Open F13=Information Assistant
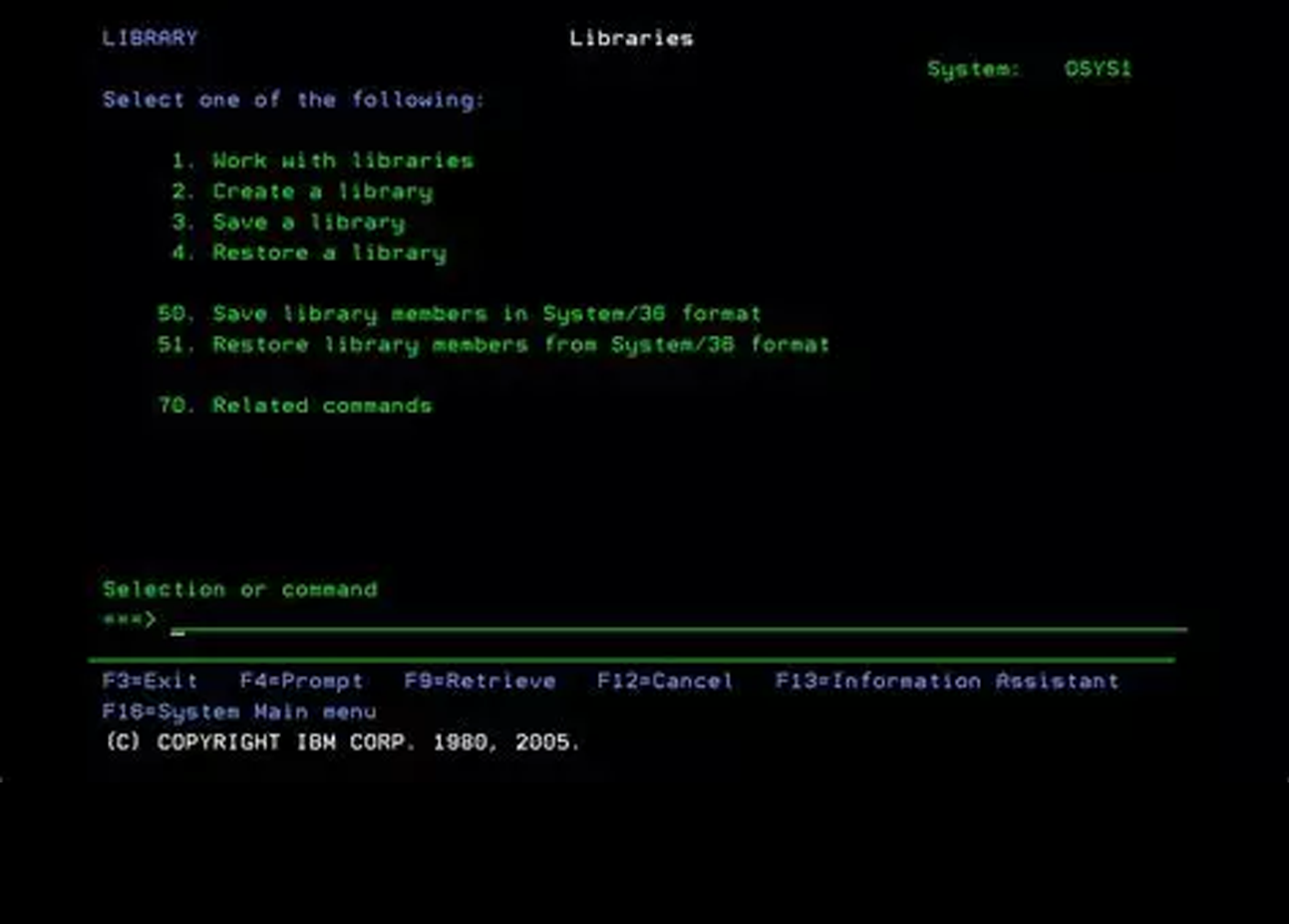 [946, 682]
